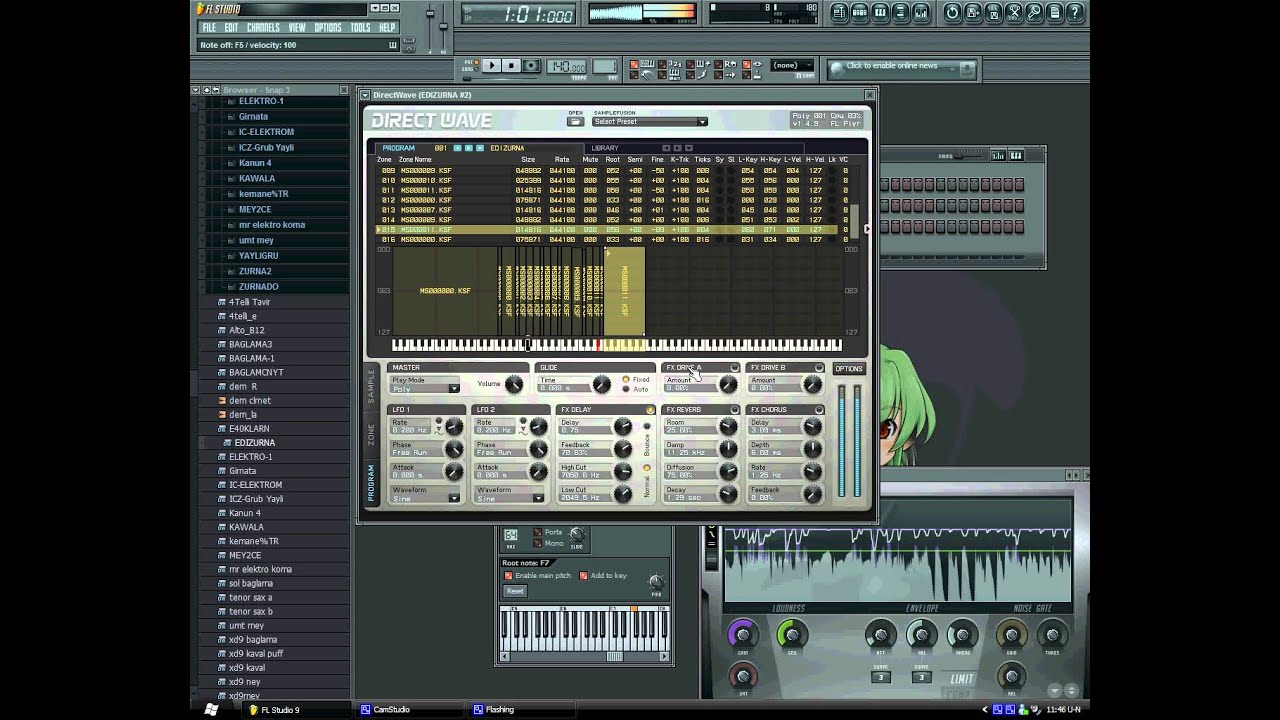
Task: Click to enable online news
Action: point(892,66)
